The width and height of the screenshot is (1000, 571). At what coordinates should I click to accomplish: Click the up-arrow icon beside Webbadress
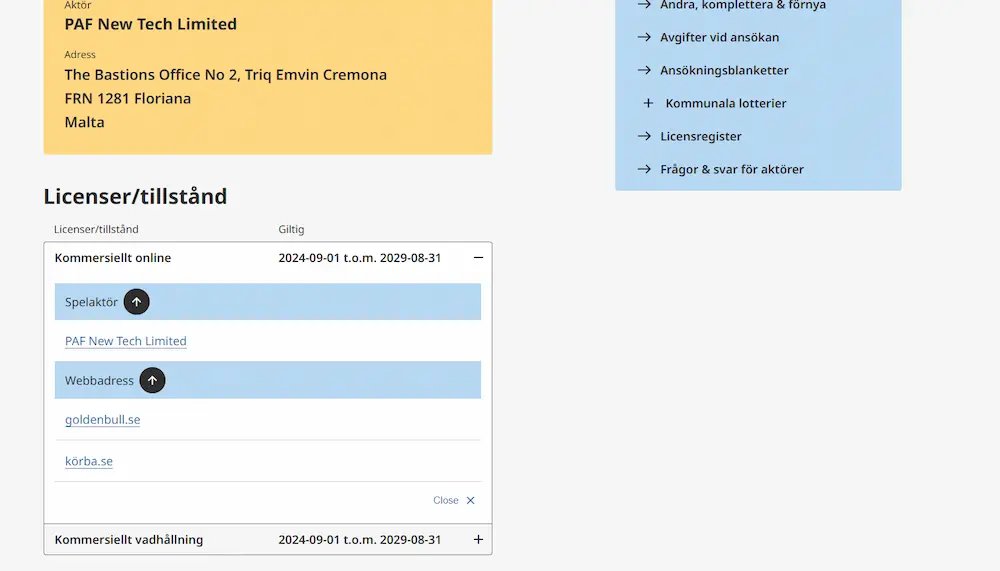[x=152, y=380]
